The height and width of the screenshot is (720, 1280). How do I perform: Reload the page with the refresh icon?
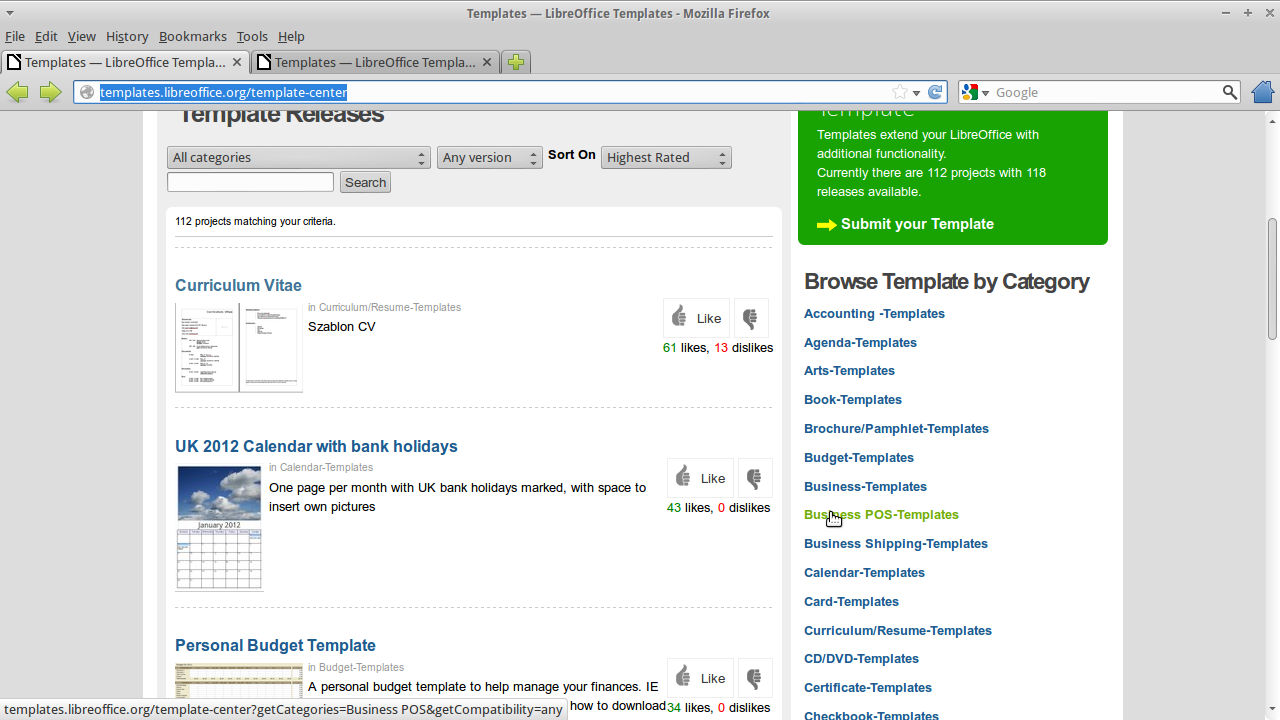[935, 92]
